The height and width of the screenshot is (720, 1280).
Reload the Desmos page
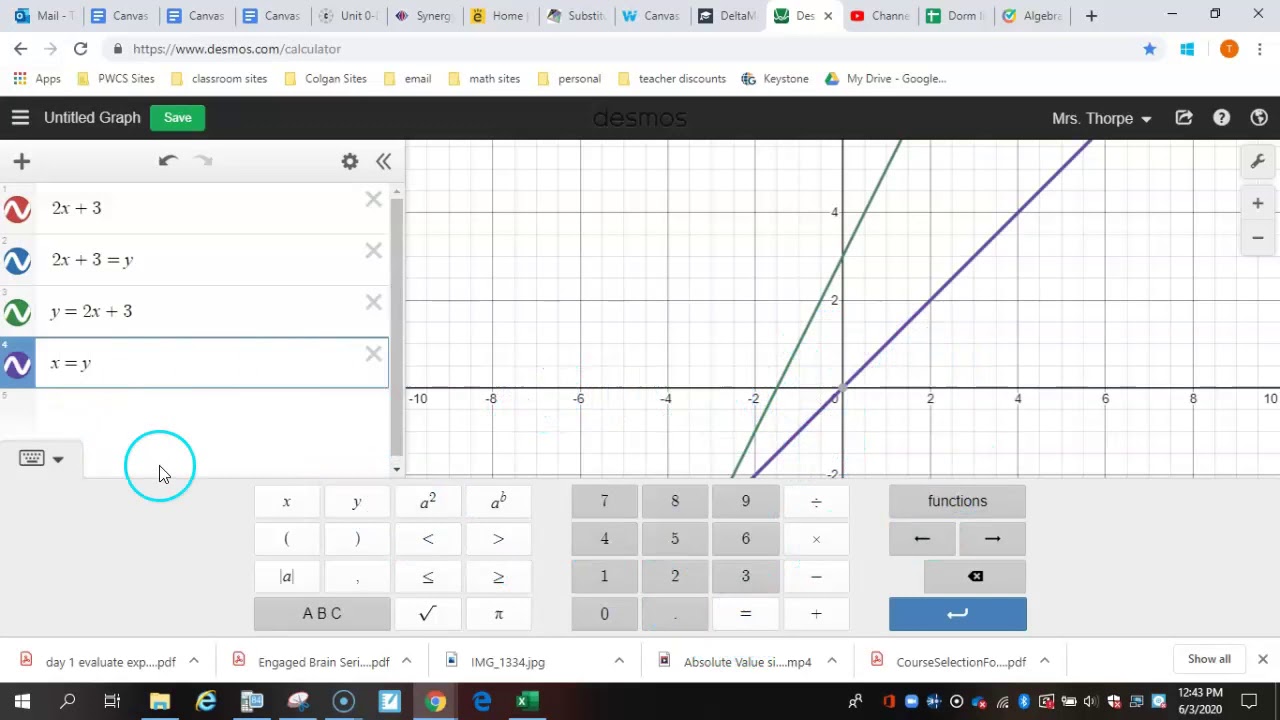point(80,49)
